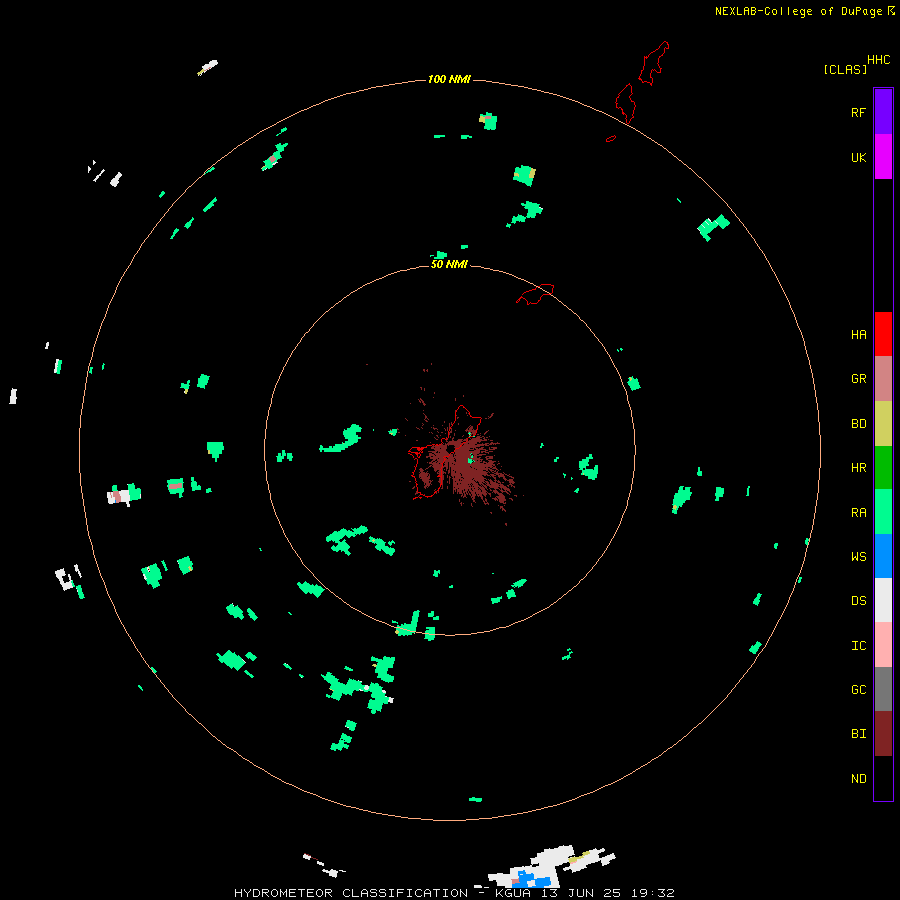Click the UK magenta legend swatch
The width and height of the screenshot is (900, 900).
point(883,157)
